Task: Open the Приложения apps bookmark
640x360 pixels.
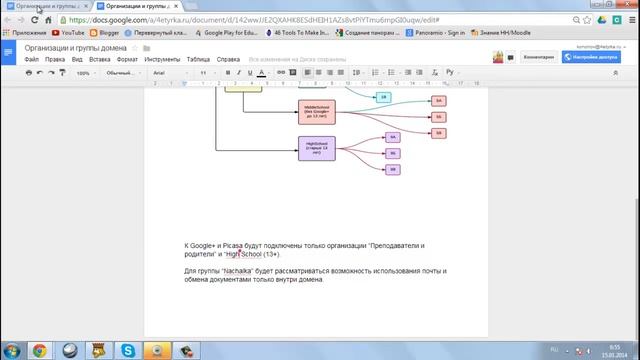Action: [24, 33]
